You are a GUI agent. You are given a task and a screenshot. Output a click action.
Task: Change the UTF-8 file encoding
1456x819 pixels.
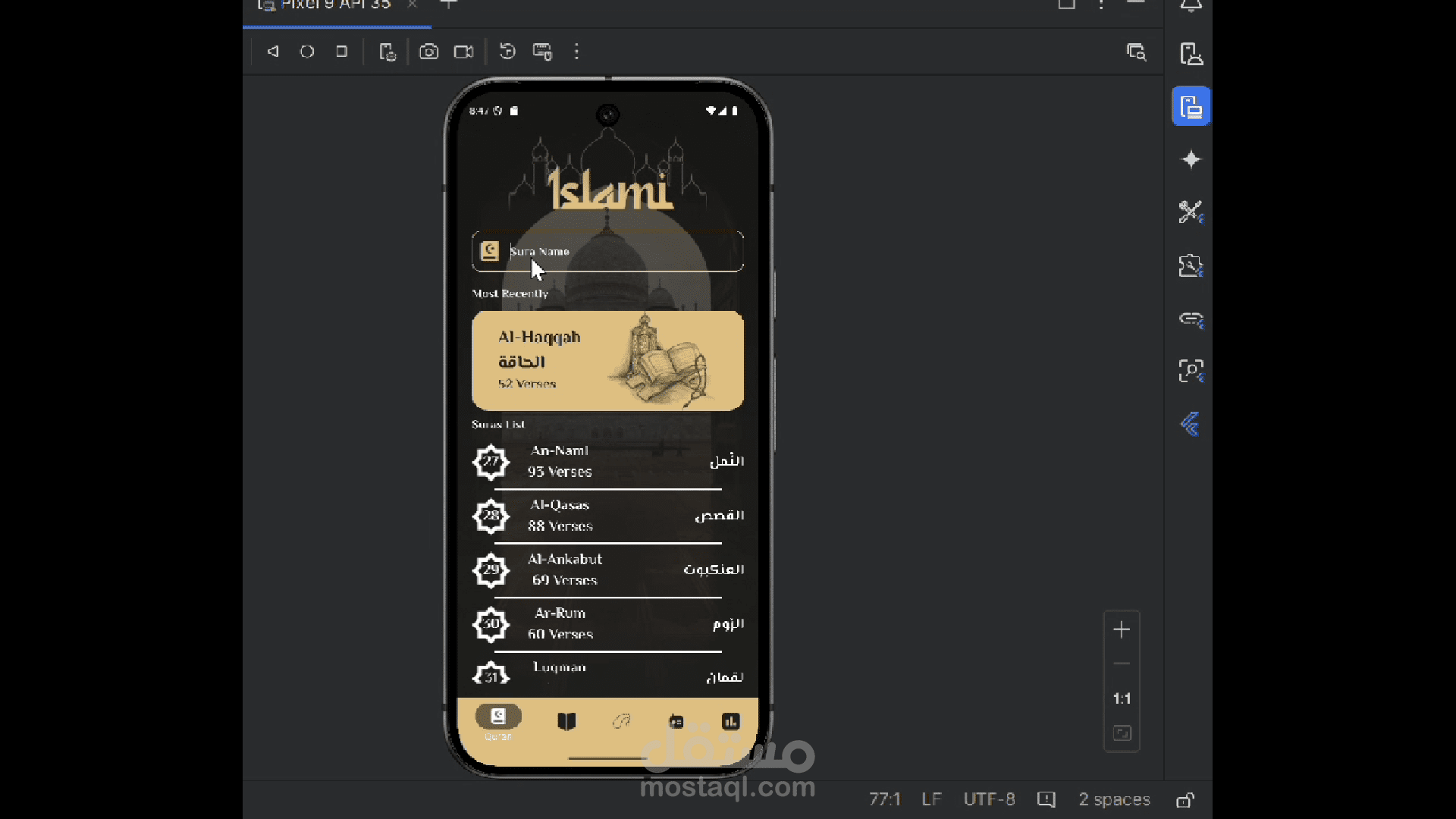pos(989,799)
